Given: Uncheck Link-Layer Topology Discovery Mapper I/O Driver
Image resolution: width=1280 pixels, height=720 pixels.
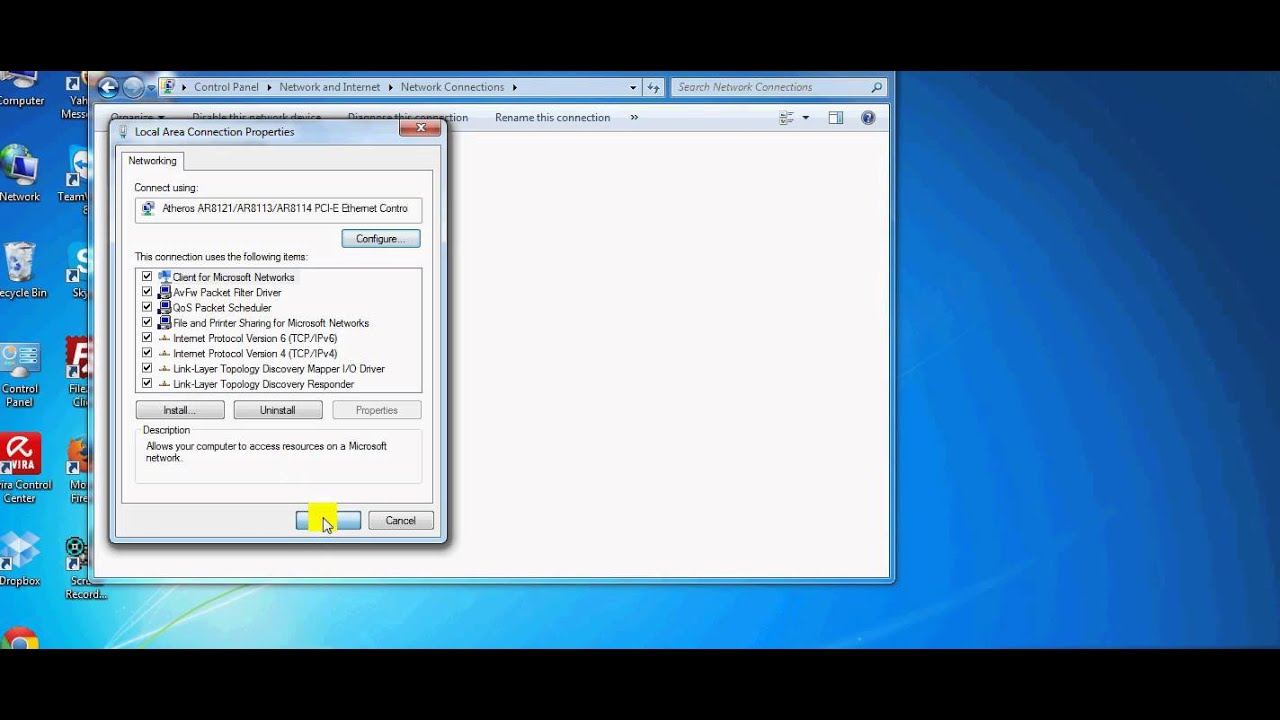Looking at the screenshot, I should pos(147,369).
